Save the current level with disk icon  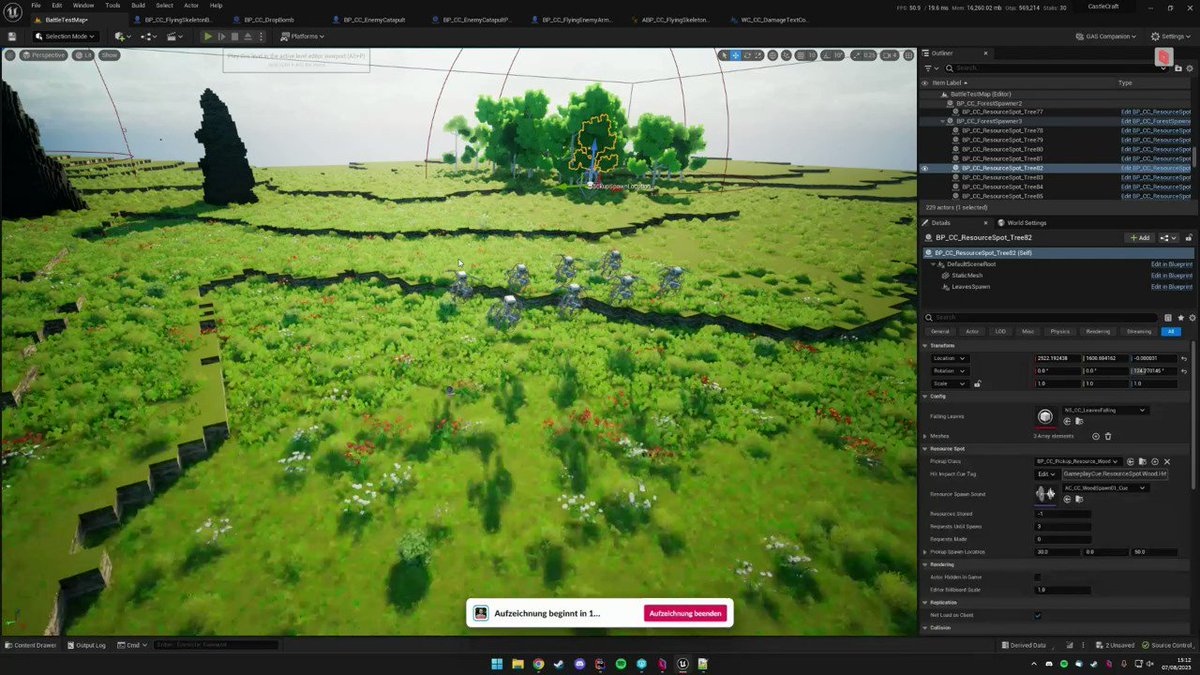tap(12, 36)
